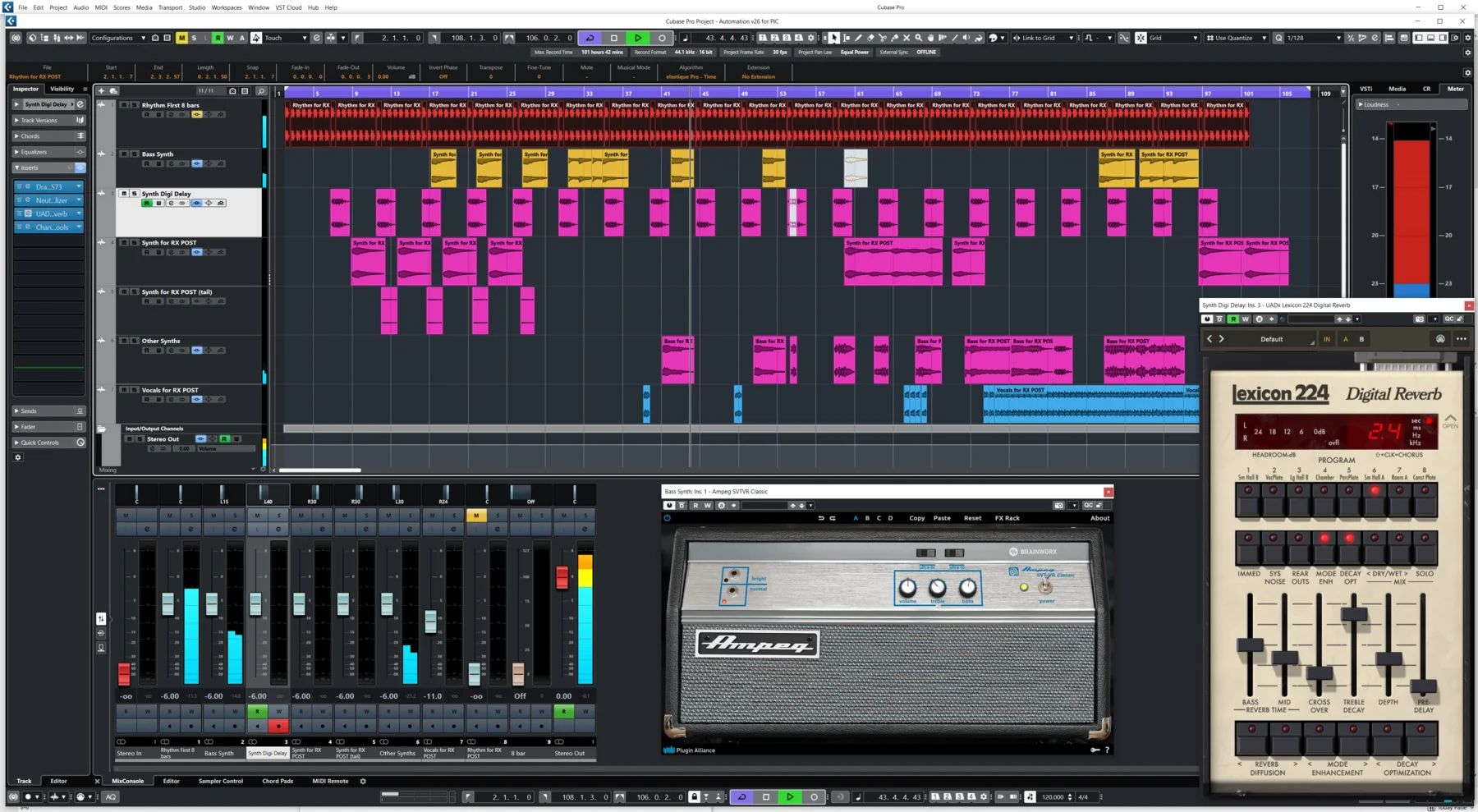Open the VST Cloud menu
Screen dimensions: 1478x812
(288, 7)
